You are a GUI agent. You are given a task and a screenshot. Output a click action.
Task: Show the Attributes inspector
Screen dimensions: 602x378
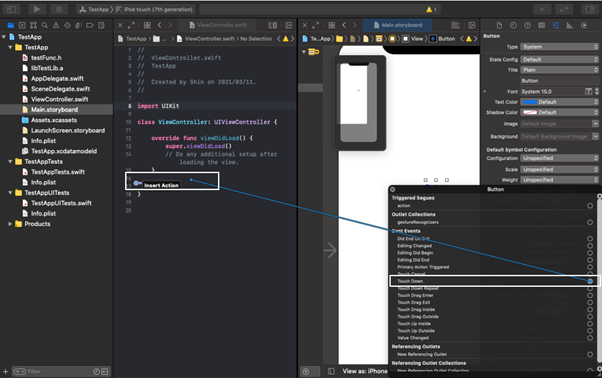(556, 25)
